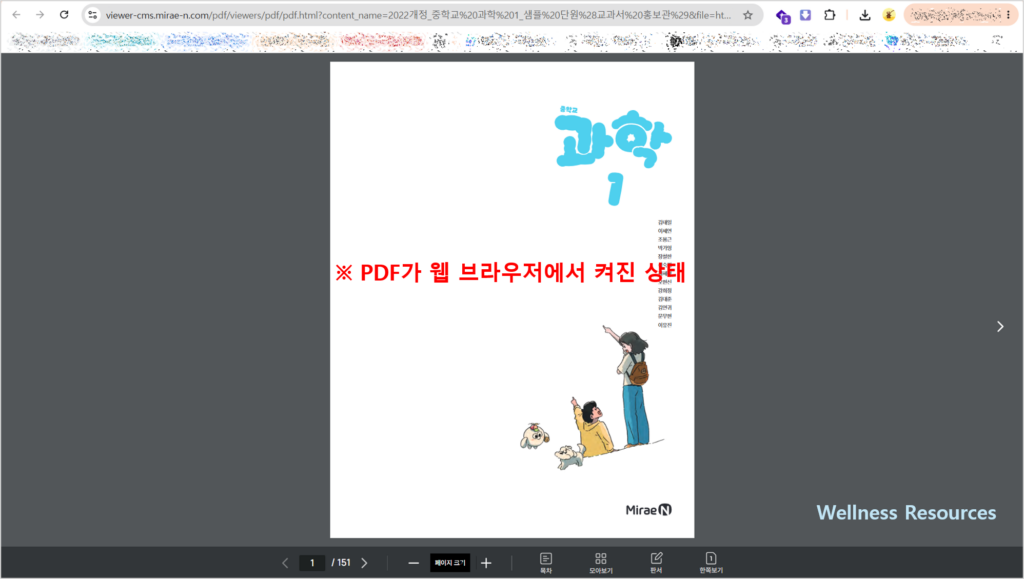This screenshot has height=579, width=1024.
Task: Open the 목차 table of contents
Action: [x=546, y=563]
